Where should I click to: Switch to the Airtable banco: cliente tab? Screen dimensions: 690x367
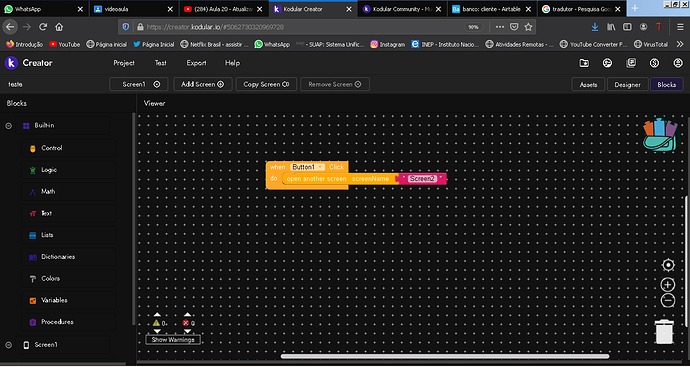tap(492, 9)
